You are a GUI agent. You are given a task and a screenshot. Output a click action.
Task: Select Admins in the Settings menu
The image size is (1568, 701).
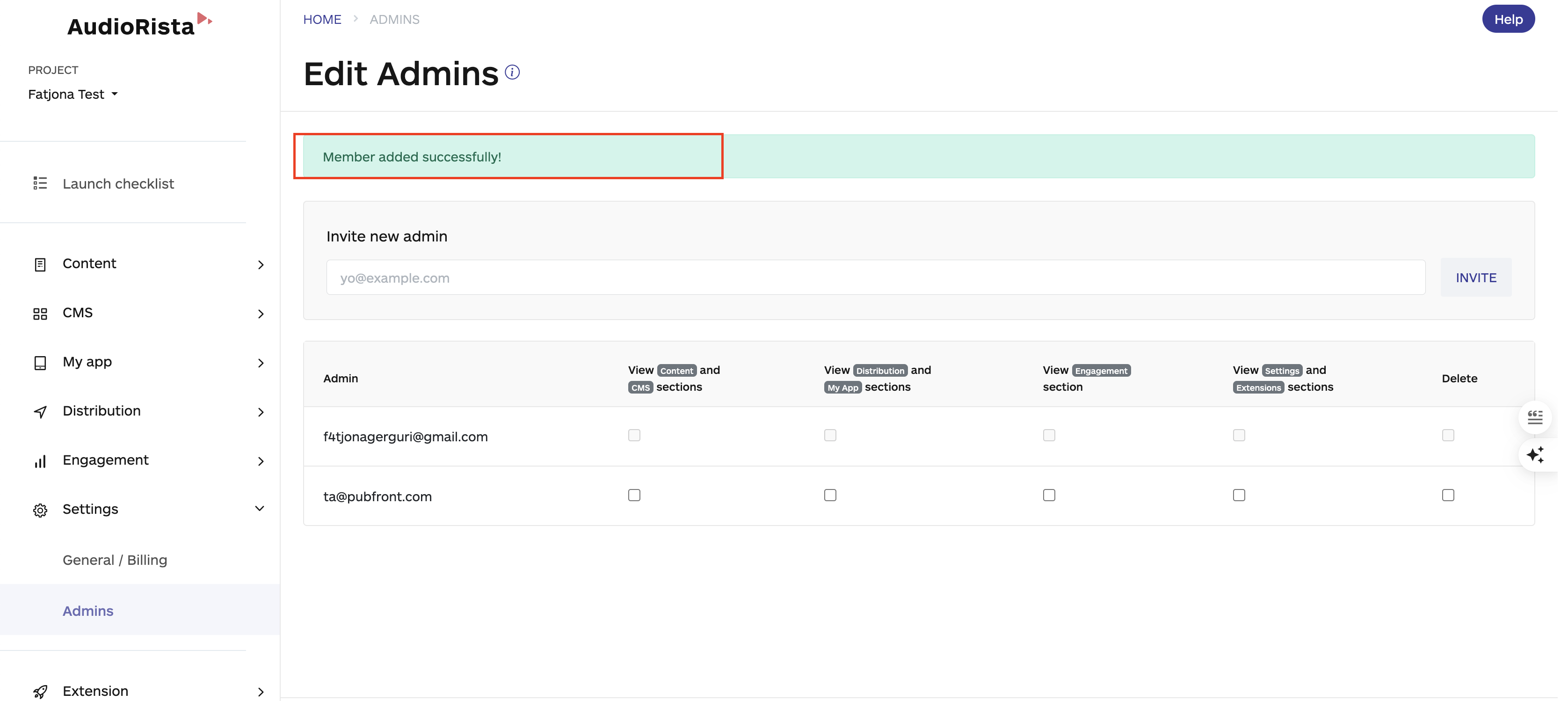coord(87,610)
